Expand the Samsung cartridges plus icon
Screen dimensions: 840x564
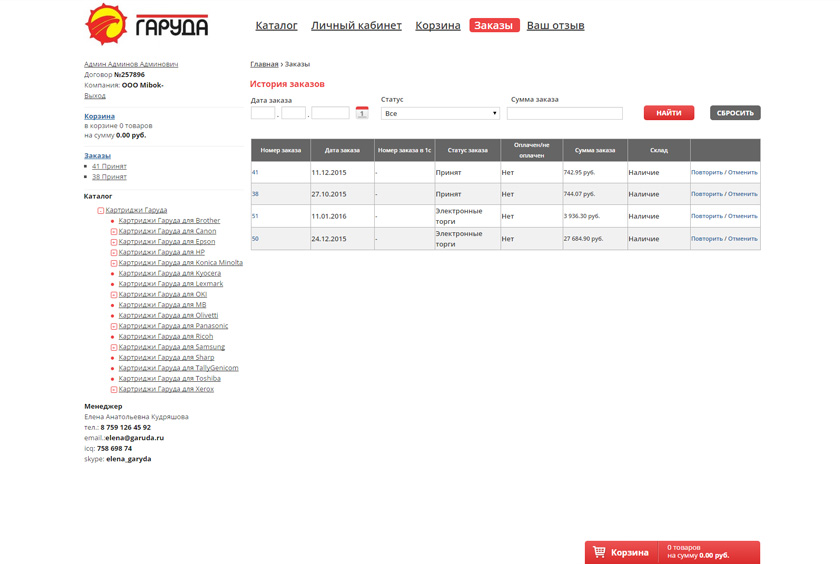coord(114,347)
